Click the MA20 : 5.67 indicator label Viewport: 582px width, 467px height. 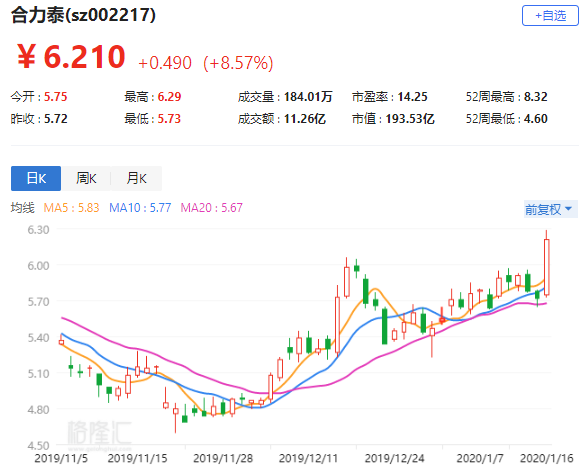coord(211,208)
